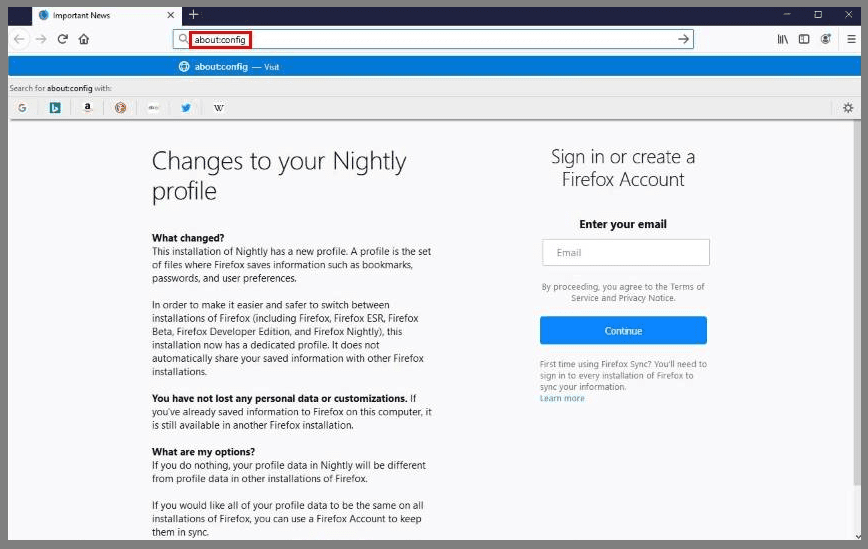Open search settings gear icon
This screenshot has width=868, height=549.
coord(848,108)
